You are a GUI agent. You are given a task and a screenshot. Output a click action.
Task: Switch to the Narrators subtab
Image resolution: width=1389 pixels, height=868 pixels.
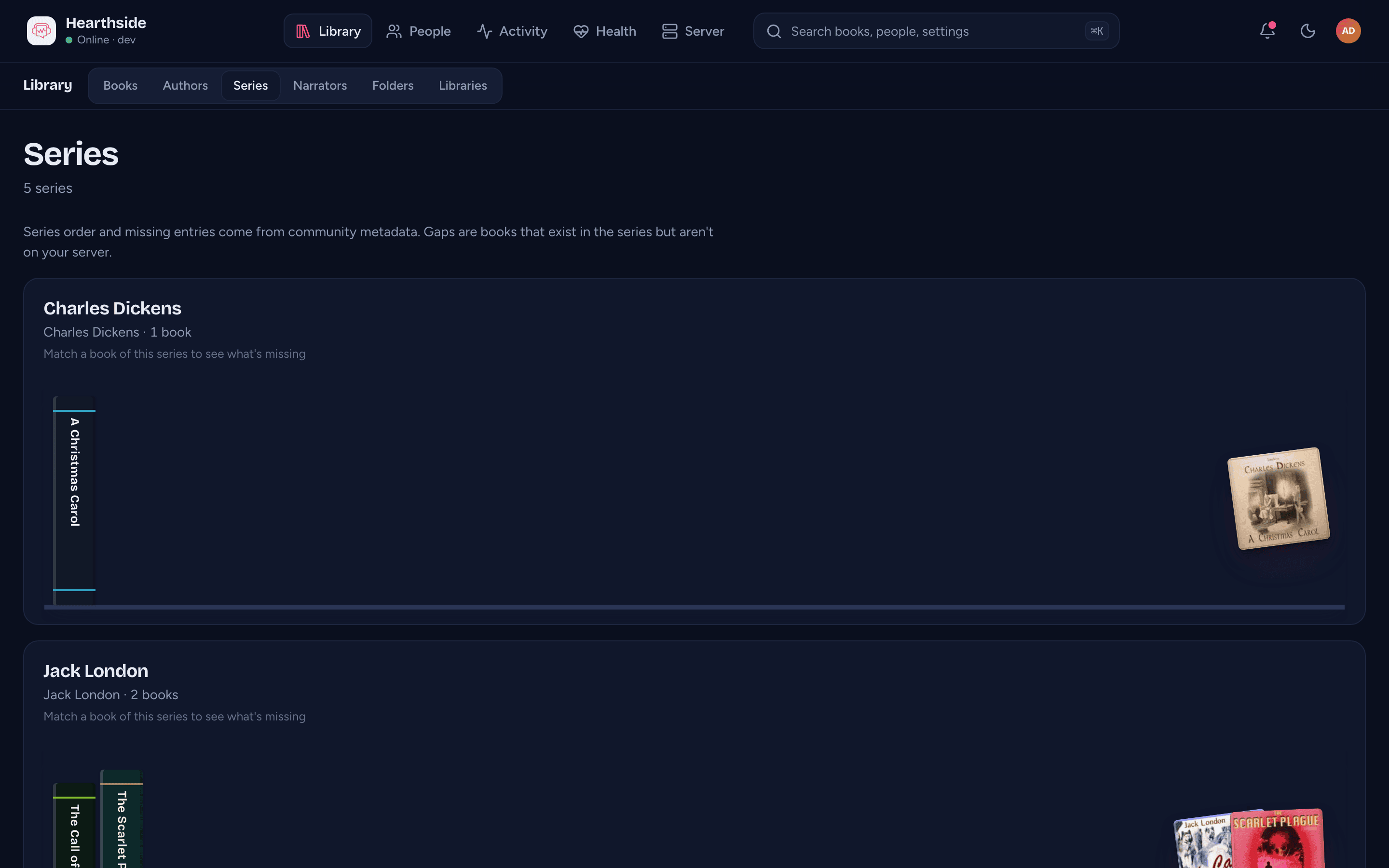[x=320, y=85]
